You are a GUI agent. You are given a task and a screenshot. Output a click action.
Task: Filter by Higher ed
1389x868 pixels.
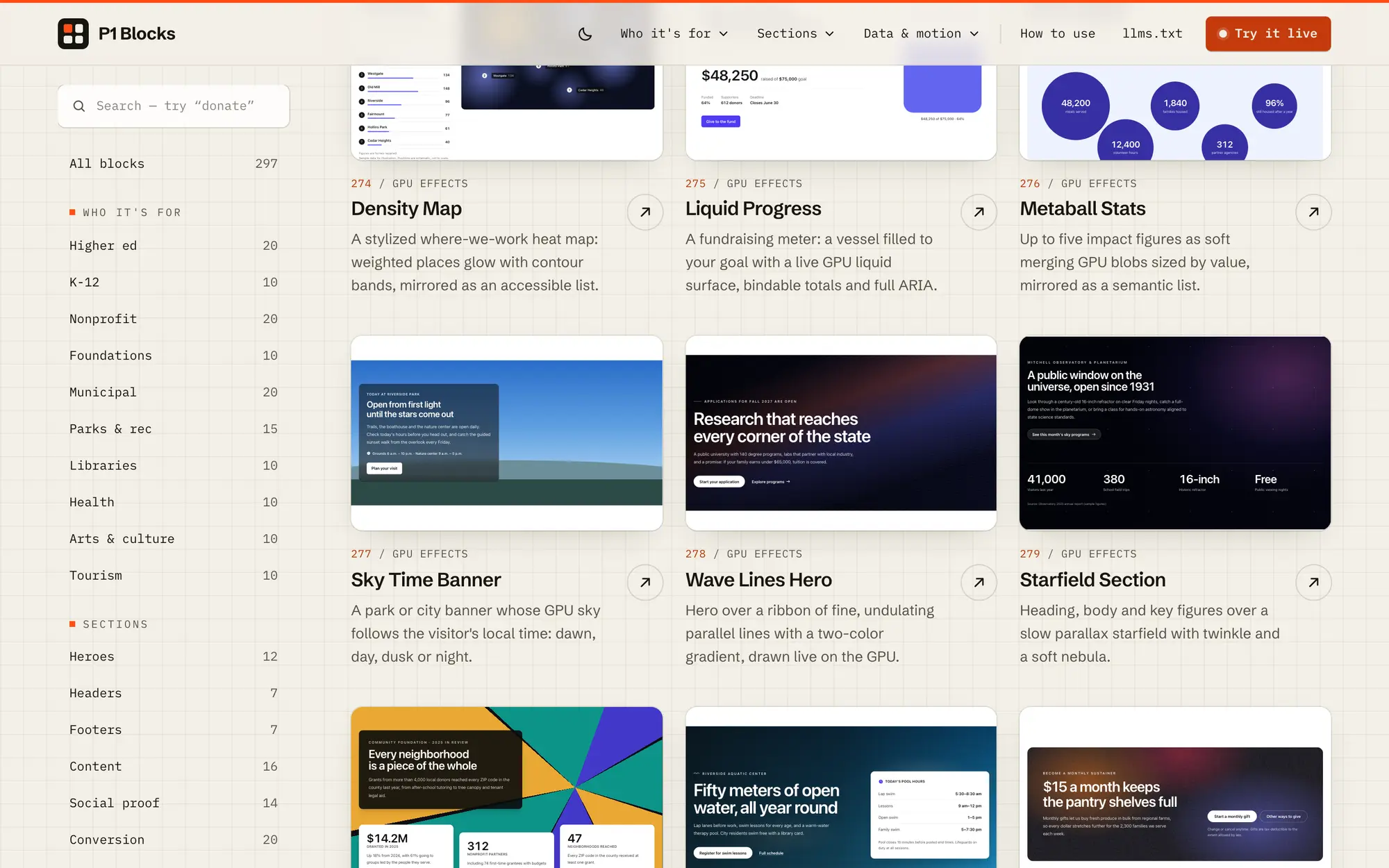pyautogui.click(x=174, y=246)
